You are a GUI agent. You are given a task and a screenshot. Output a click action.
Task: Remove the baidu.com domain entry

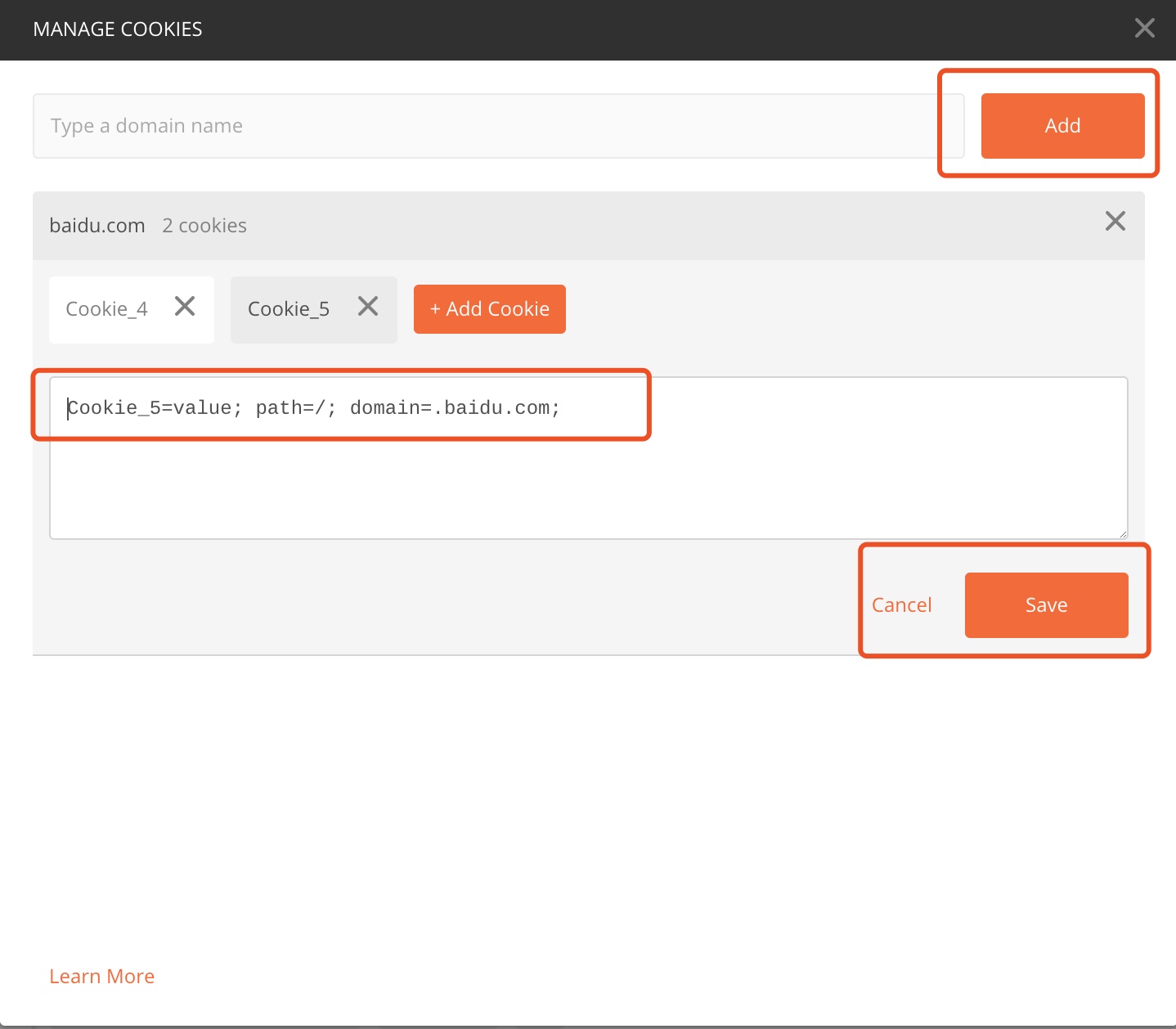[1115, 221]
